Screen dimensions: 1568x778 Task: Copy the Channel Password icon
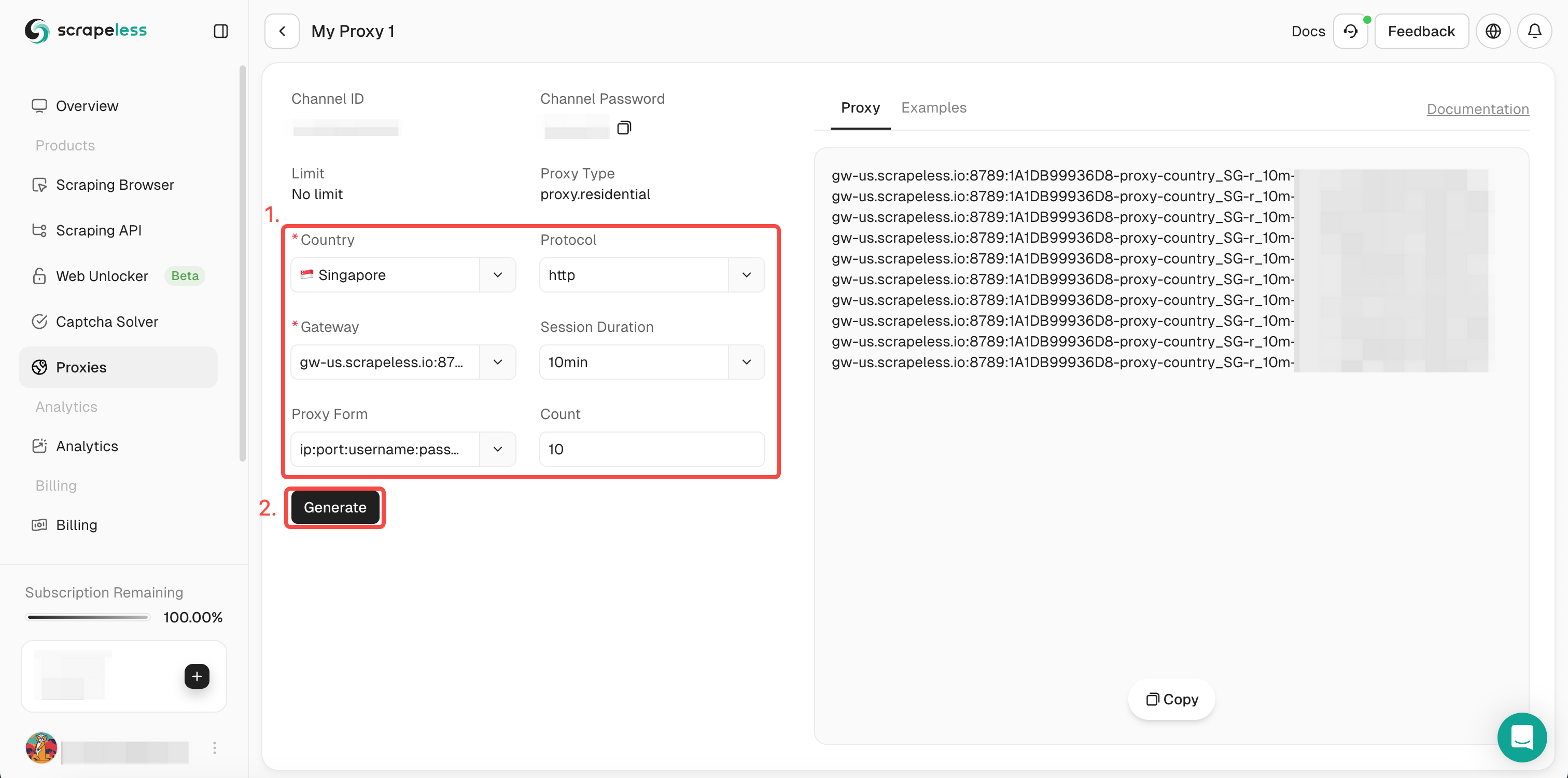pyautogui.click(x=624, y=128)
